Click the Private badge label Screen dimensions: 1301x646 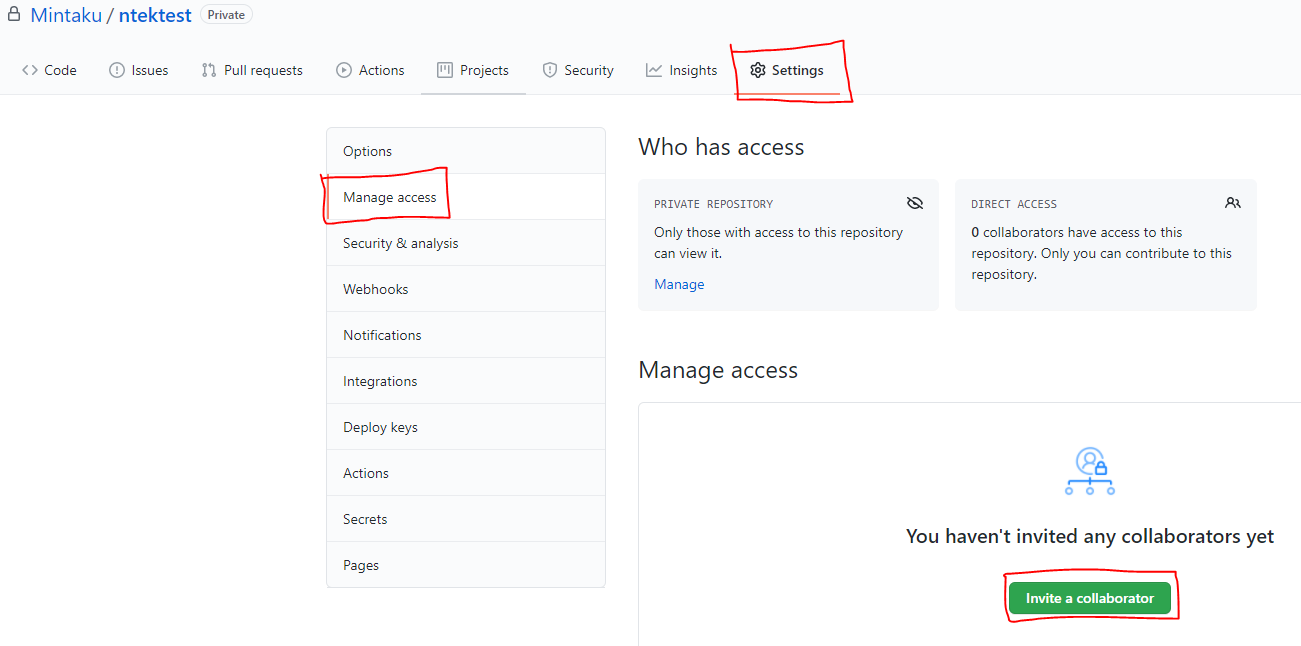[226, 15]
